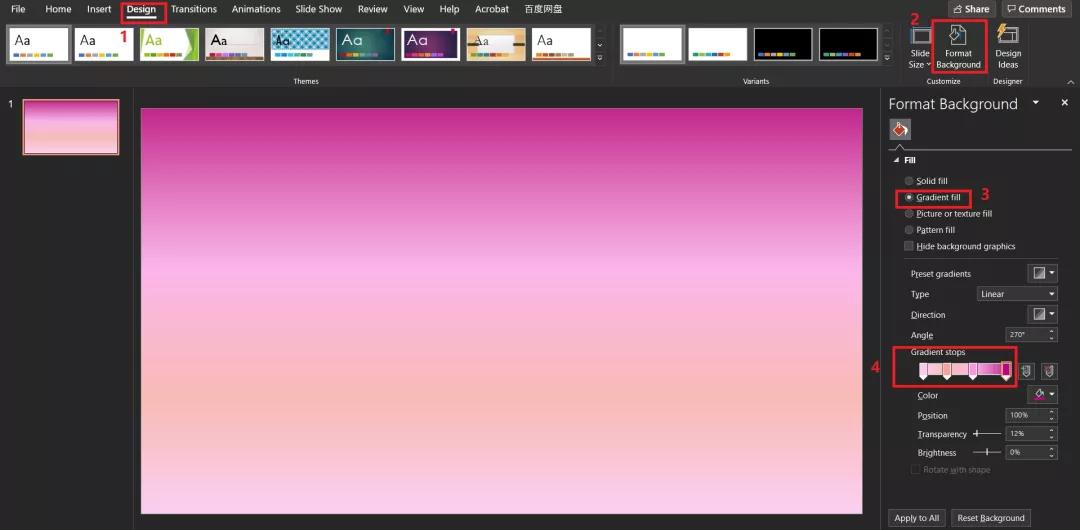Expand the Themes gallery
This screenshot has height=530, width=1080.
coord(599,59)
